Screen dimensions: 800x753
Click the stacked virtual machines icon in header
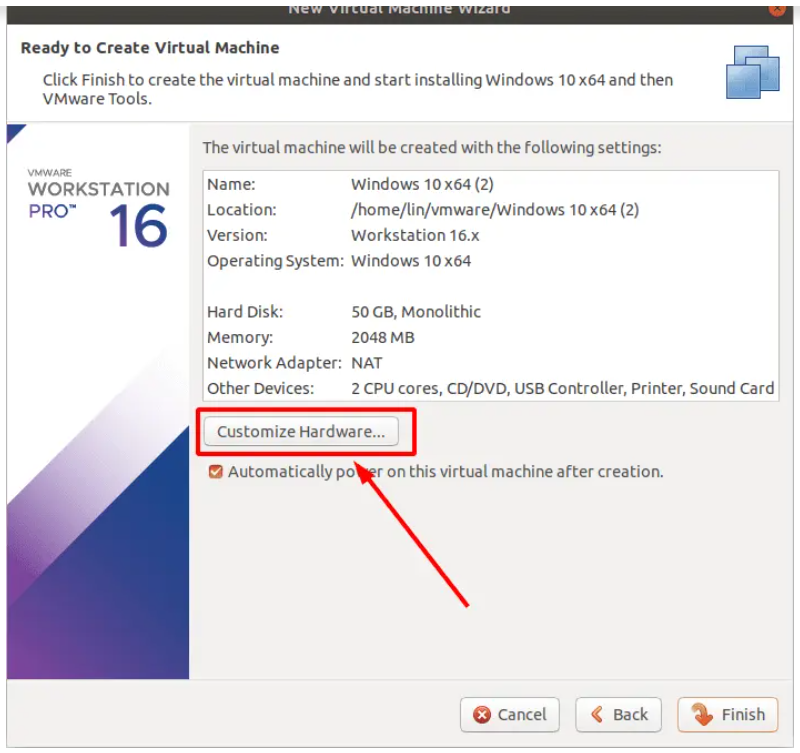point(753,72)
